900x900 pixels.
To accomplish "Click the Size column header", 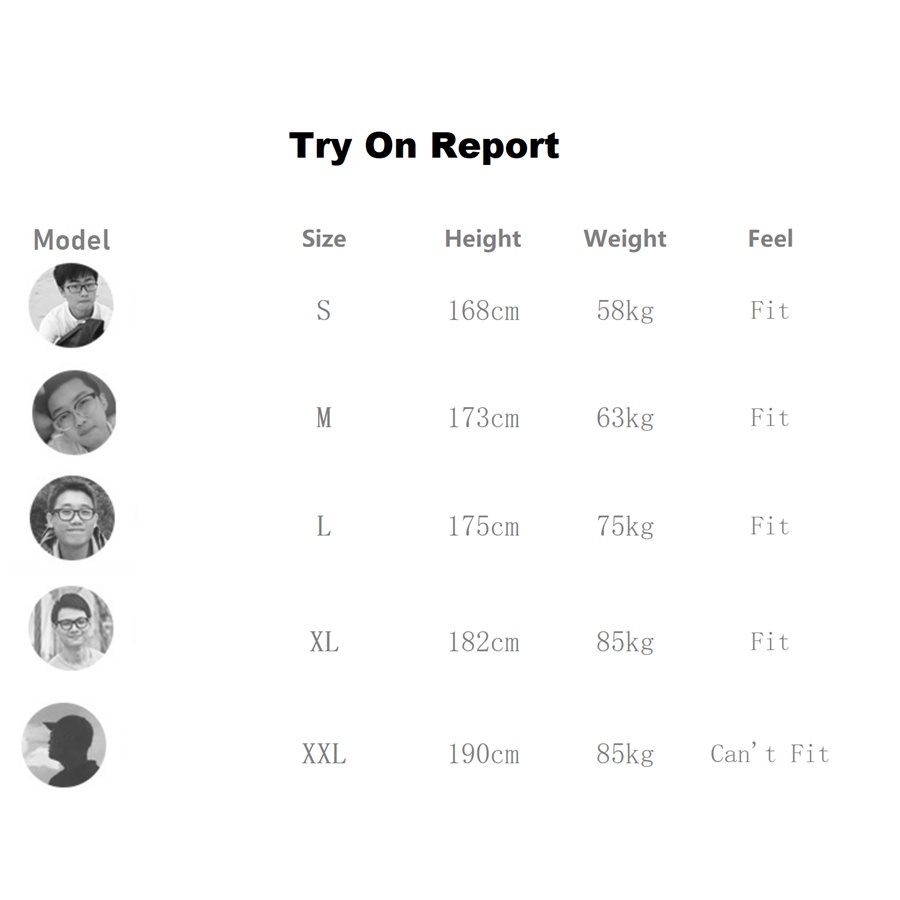I will (324, 239).
